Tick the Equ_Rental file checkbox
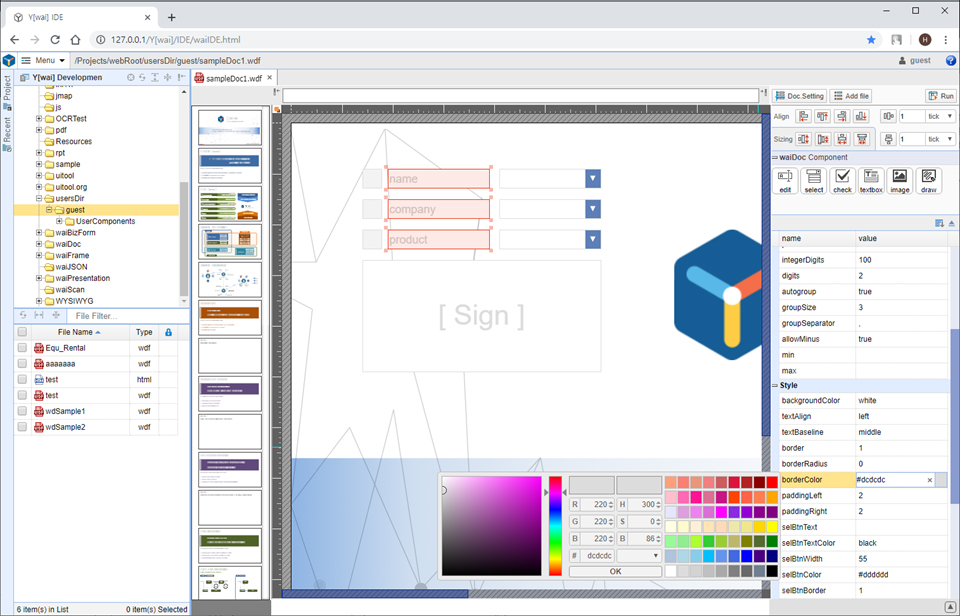Viewport: 960px width, 616px height. coord(22,348)
